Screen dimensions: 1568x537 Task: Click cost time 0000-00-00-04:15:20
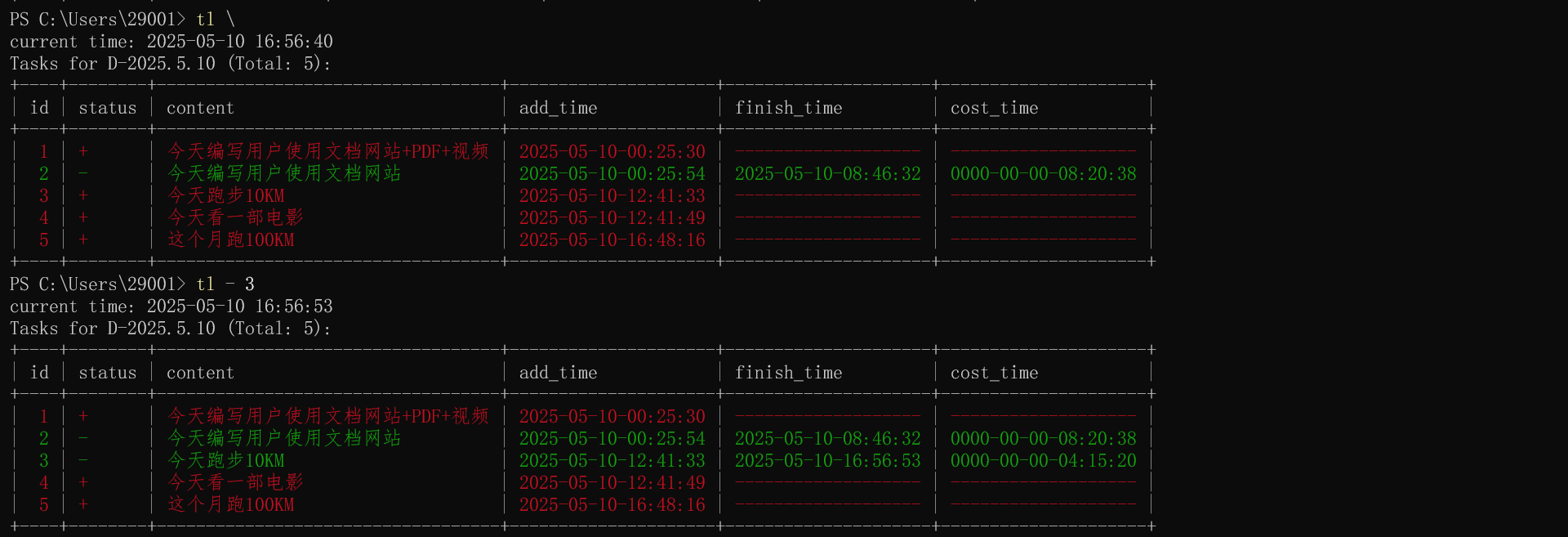point(1043,461)
